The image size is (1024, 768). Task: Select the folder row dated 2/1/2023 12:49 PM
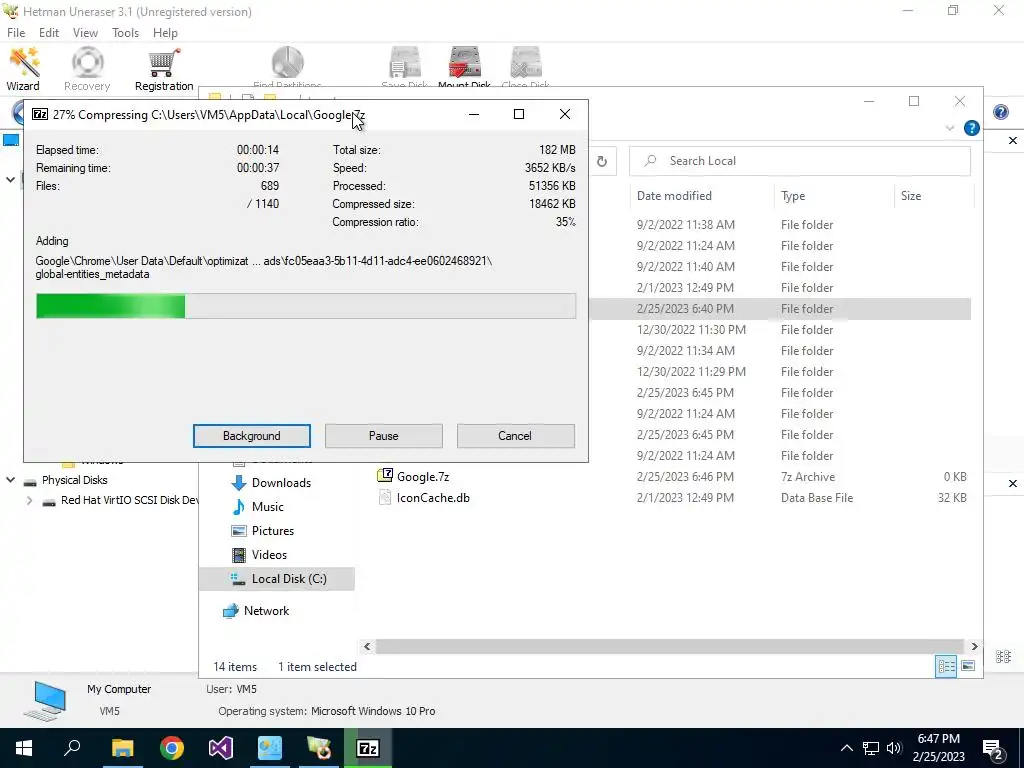[780, 288]
